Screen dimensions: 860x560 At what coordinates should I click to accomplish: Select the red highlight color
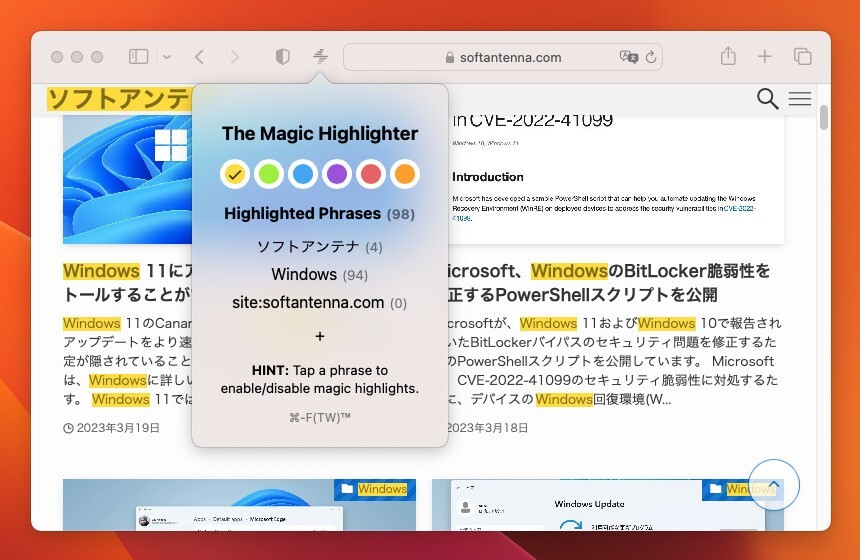(x=371, y=174)
